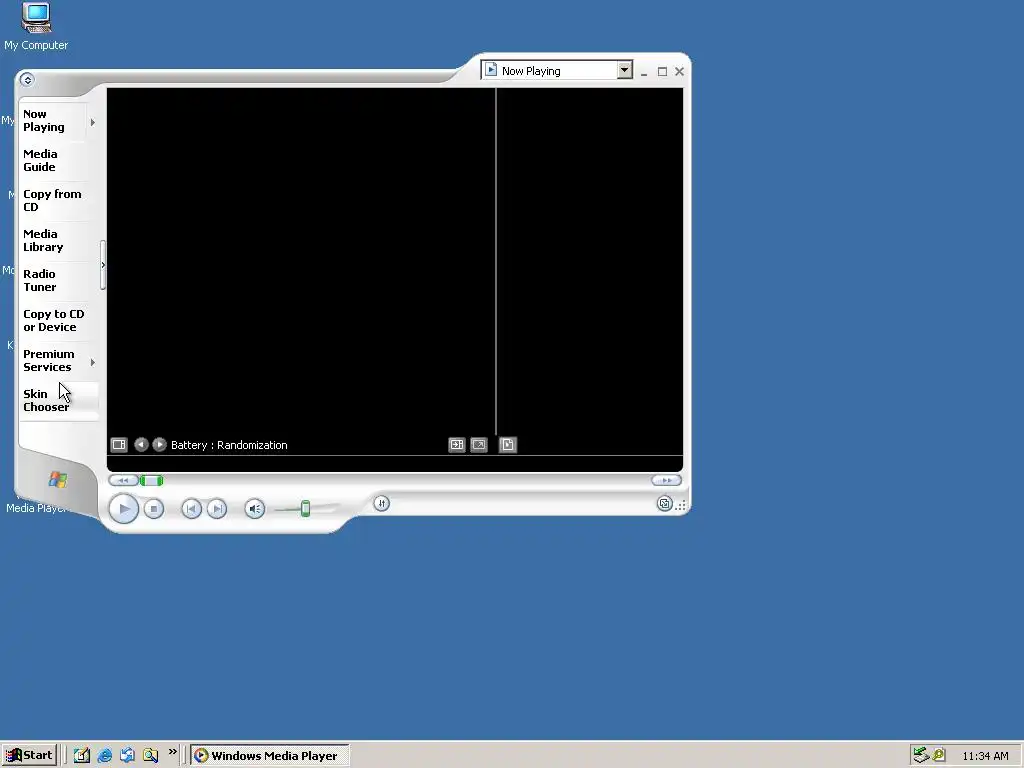Click the 11:34 AM taskbar clock

click(x=985, y=756)
